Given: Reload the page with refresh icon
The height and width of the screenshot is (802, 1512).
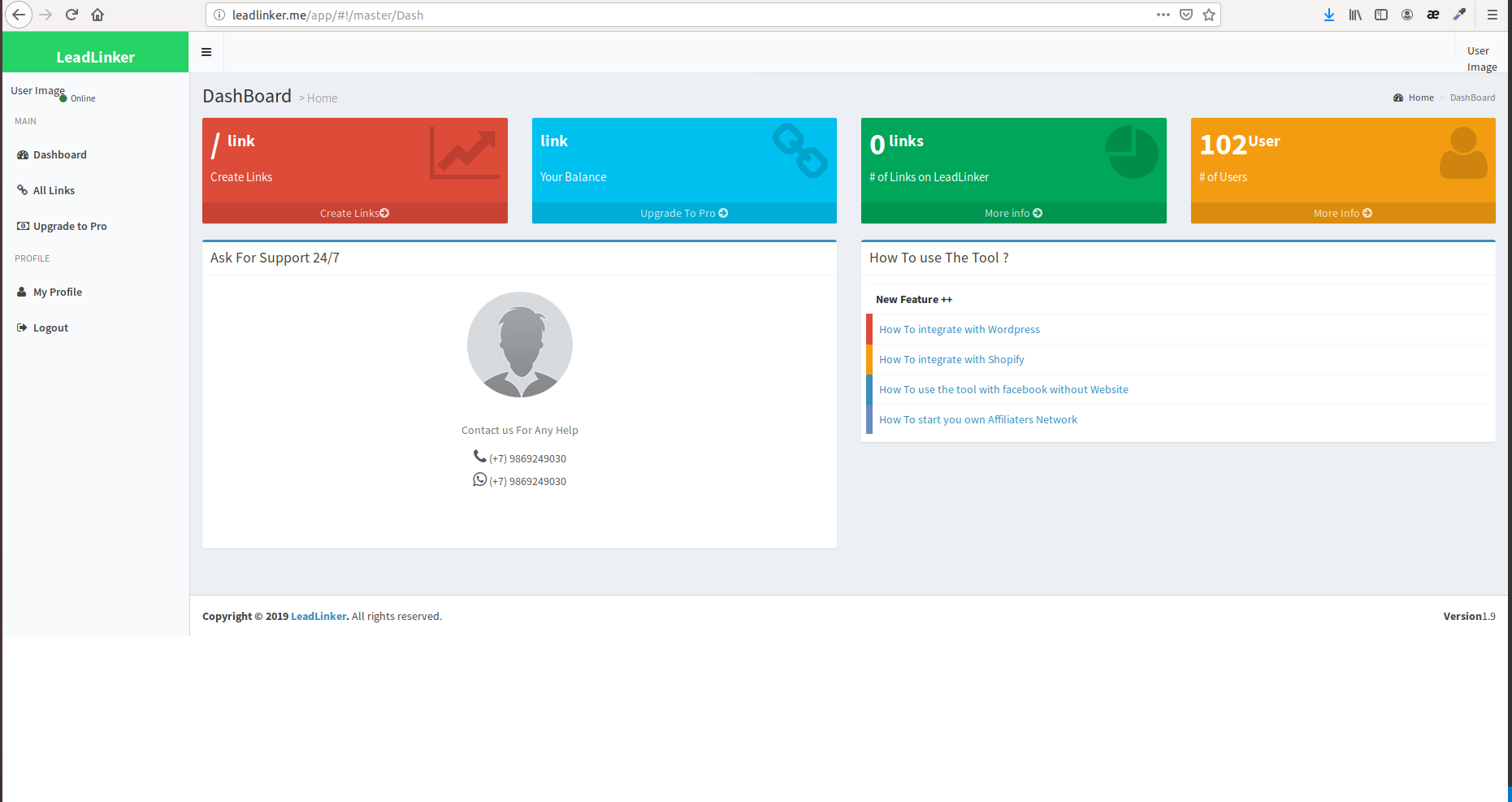Looking at the screenshot, I should 71,15.
